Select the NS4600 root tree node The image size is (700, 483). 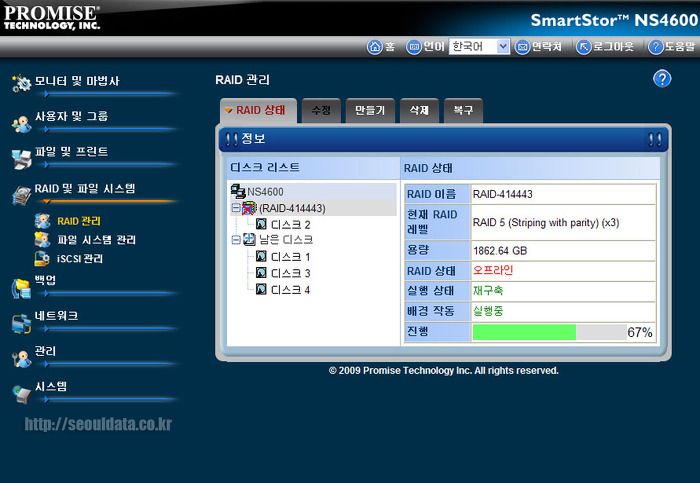pos(265,192)
